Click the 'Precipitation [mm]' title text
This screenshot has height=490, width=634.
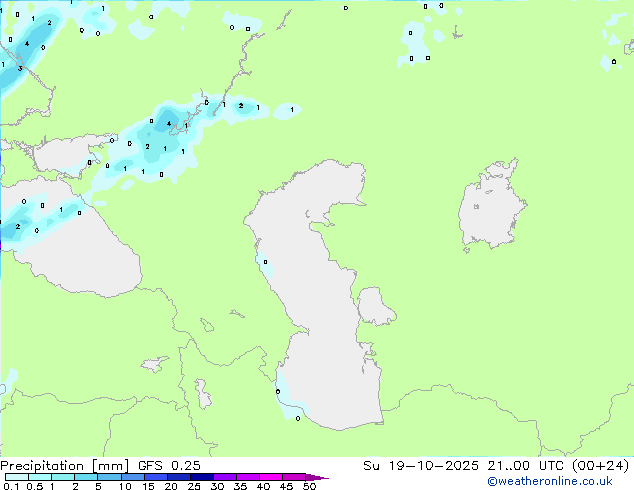(65, 466)
